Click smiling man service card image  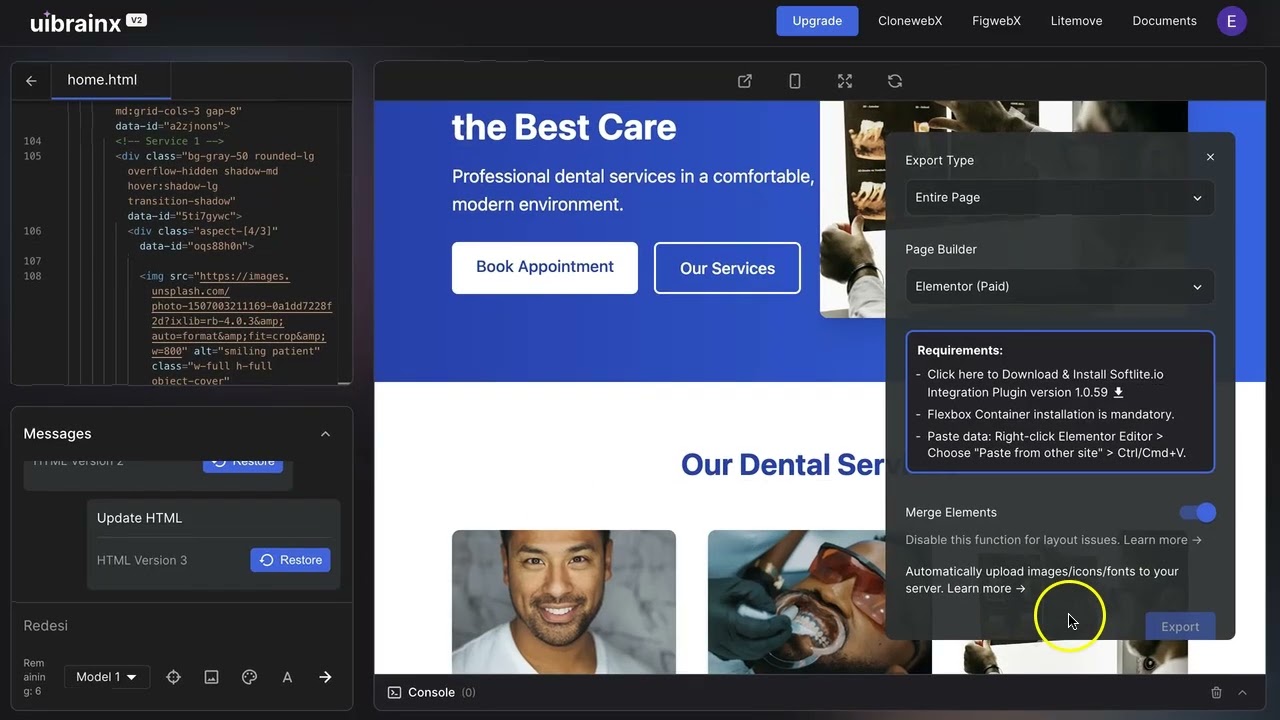coord(564,602)
